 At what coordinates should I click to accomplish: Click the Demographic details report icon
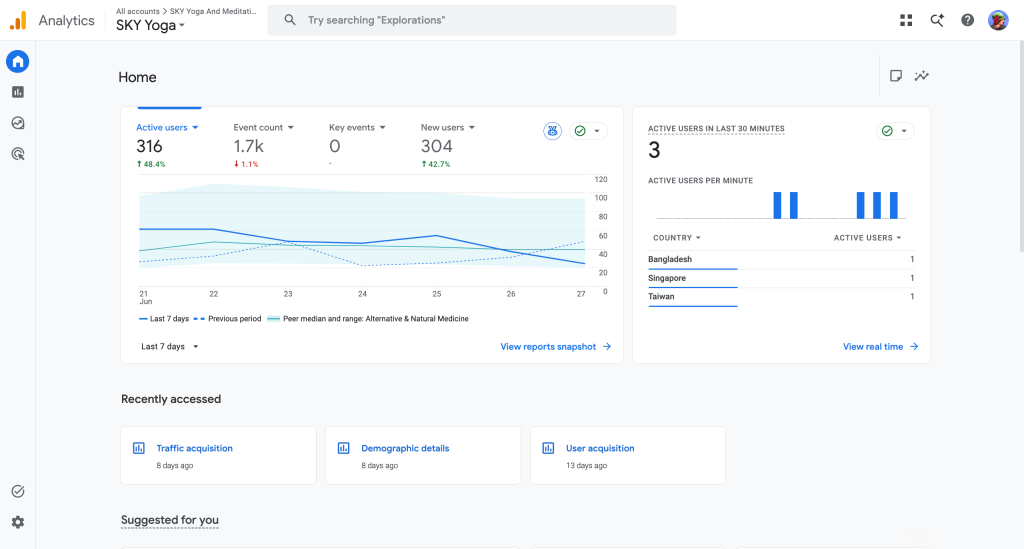point(344,448)
